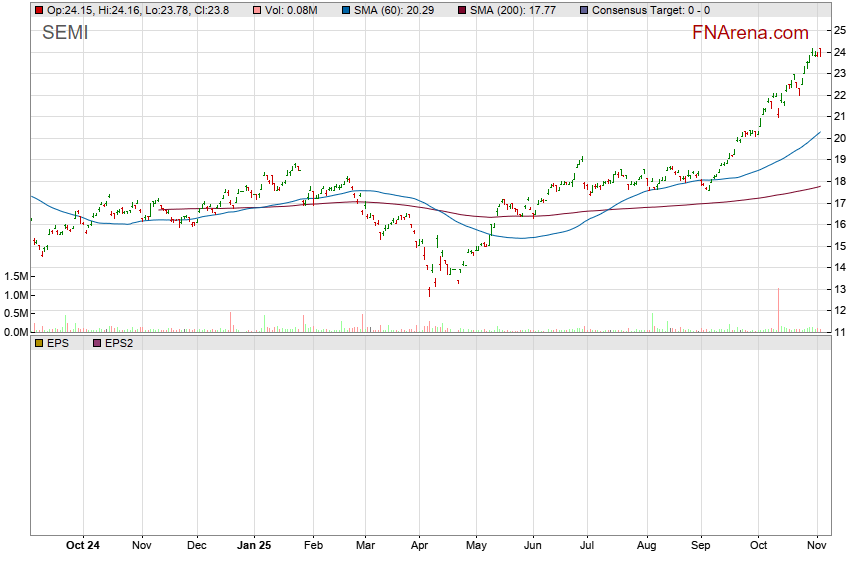
Task: Click the Jul label on the time axis
Action: [588, 546]
